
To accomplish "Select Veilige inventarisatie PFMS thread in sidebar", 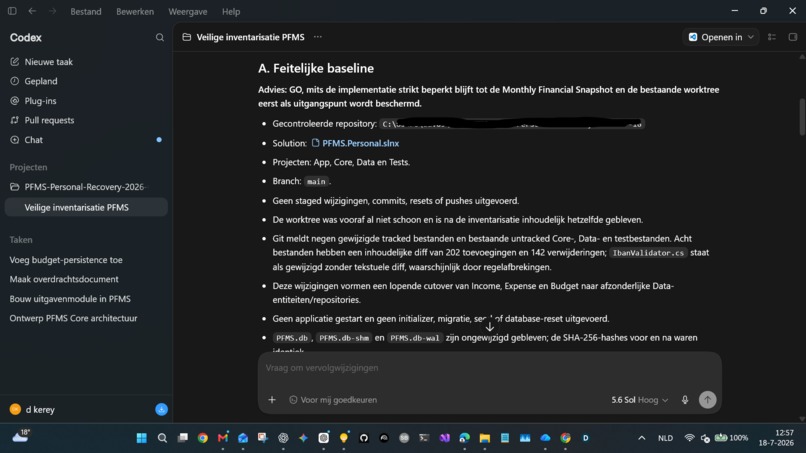I will (86, 207).
